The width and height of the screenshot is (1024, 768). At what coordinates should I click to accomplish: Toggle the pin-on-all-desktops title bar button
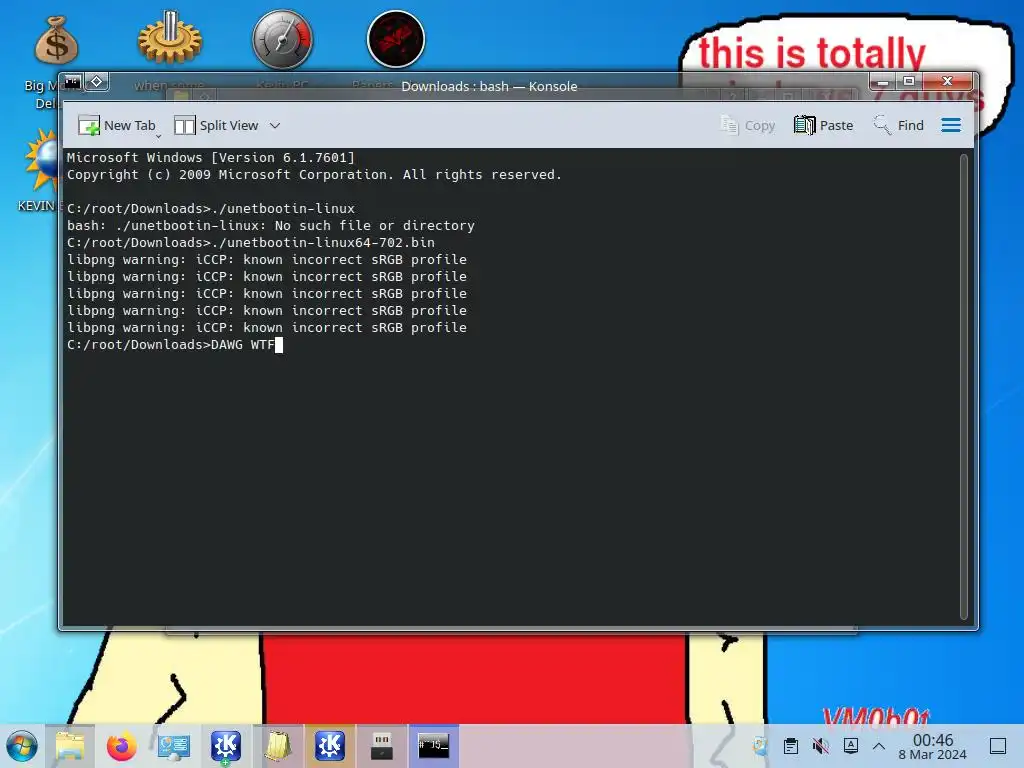point(97,82)
